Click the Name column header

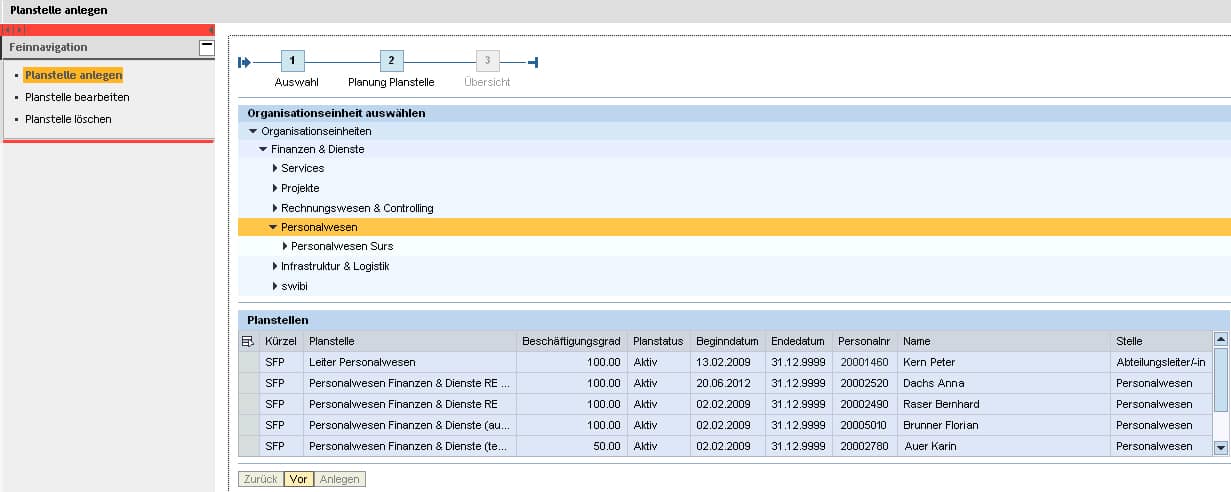(1004, 341)
